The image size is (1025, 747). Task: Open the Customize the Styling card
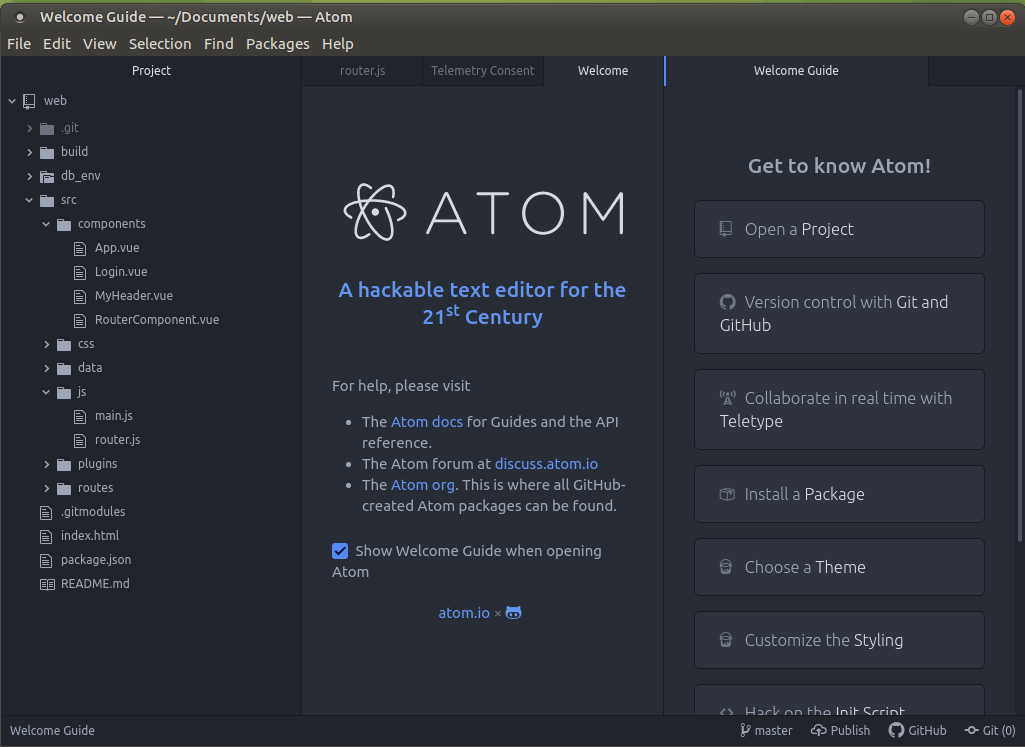pyautogui.click(x=839, y=640)
